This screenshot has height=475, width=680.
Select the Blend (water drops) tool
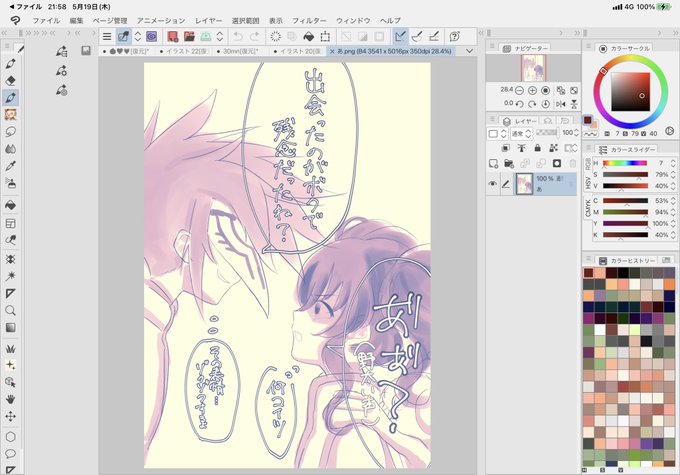10,149
